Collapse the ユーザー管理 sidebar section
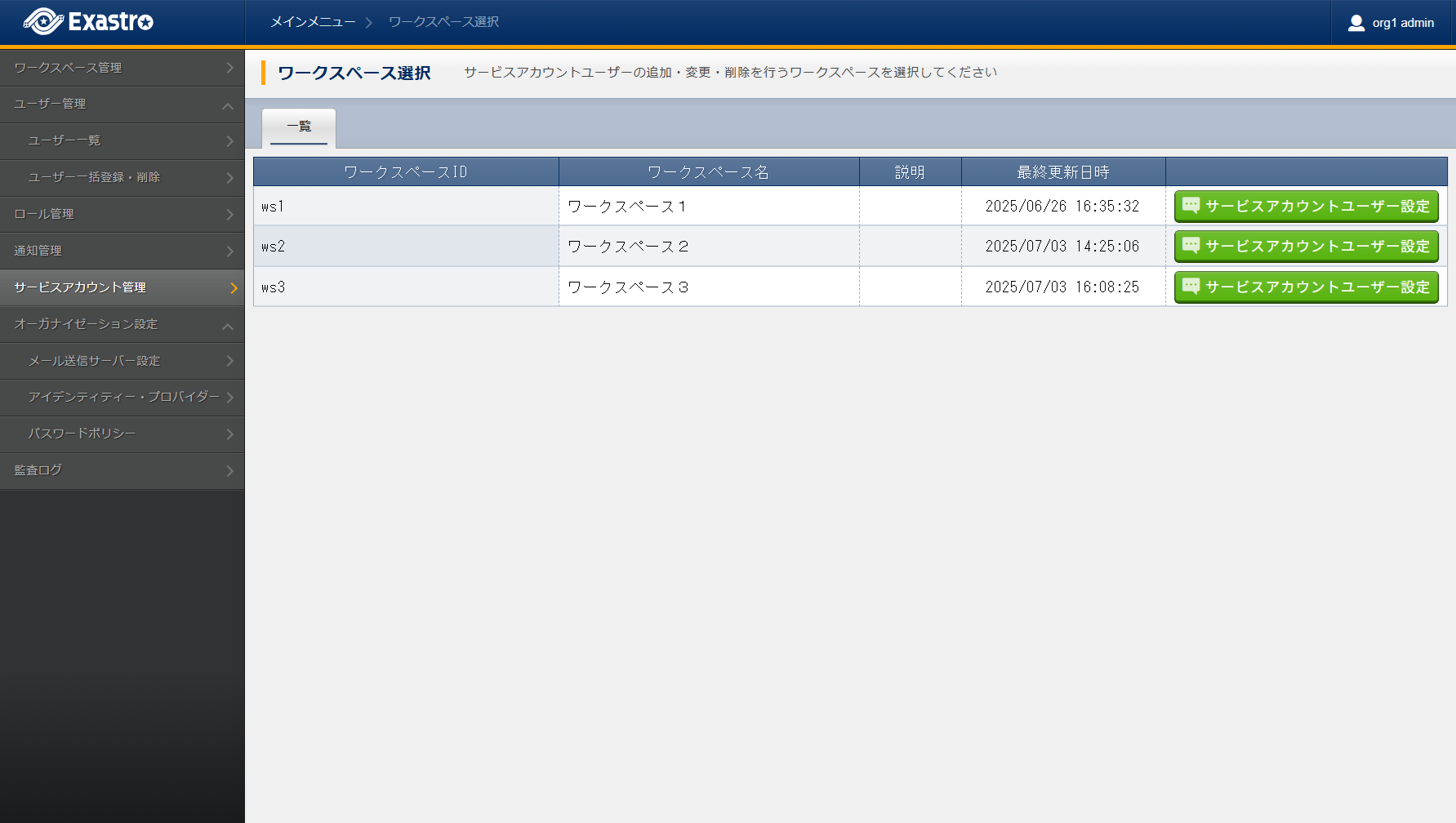 point(228,105)
